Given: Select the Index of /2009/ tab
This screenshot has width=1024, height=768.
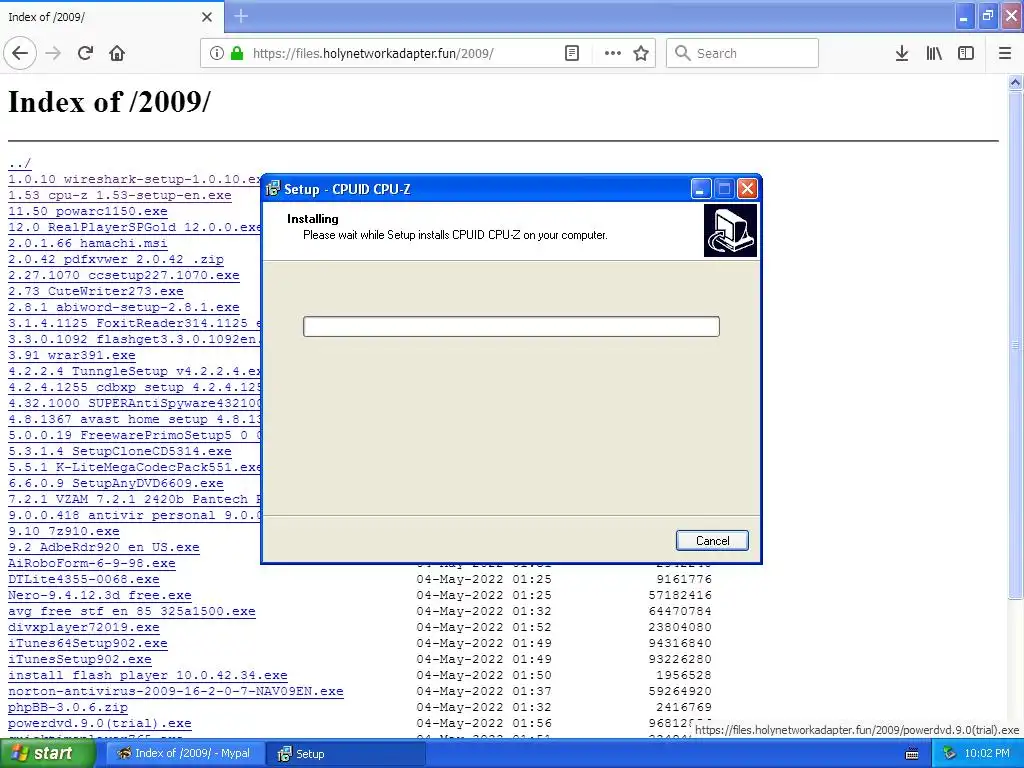Looking at the screenshot, I should (112, 17).
